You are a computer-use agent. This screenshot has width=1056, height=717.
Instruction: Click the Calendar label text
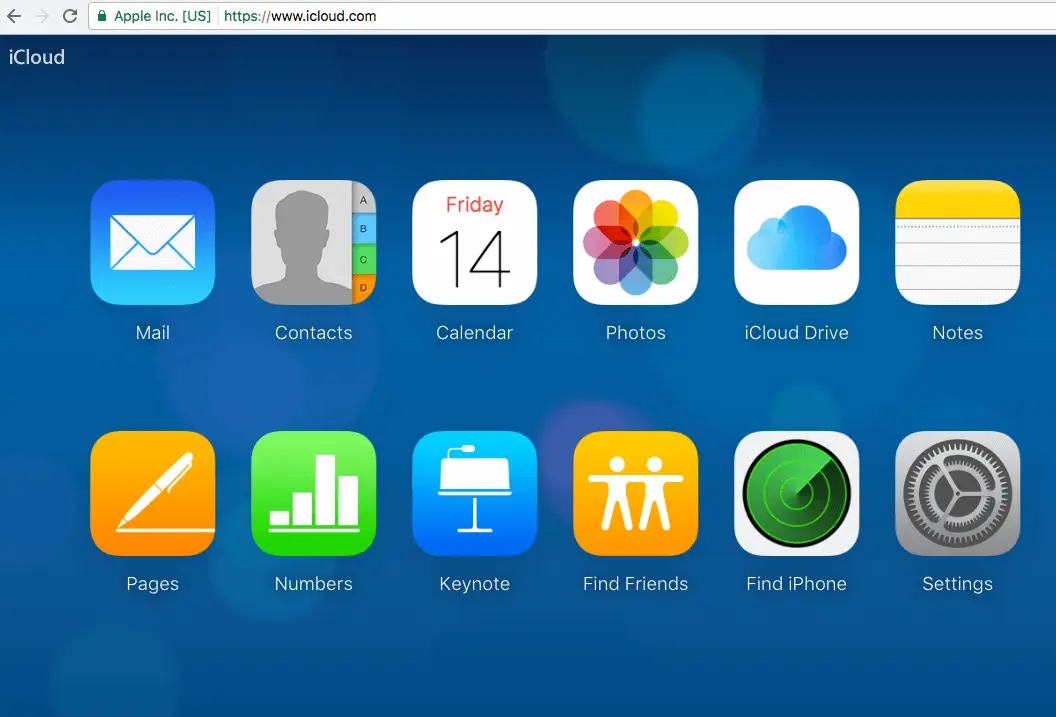pos(475,333)
